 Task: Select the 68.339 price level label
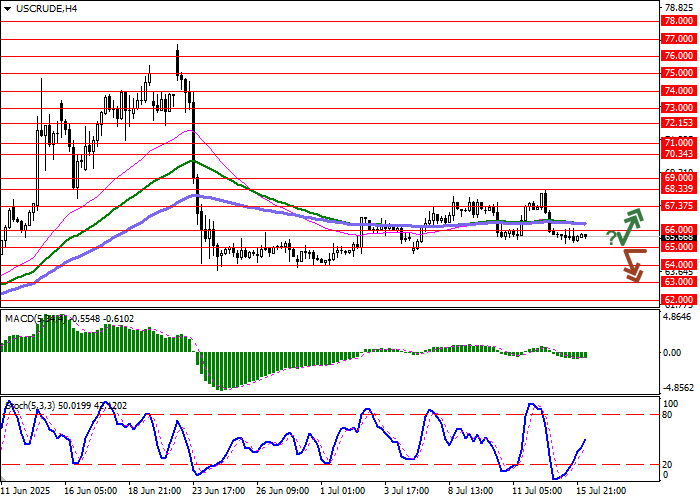[679, 189]
